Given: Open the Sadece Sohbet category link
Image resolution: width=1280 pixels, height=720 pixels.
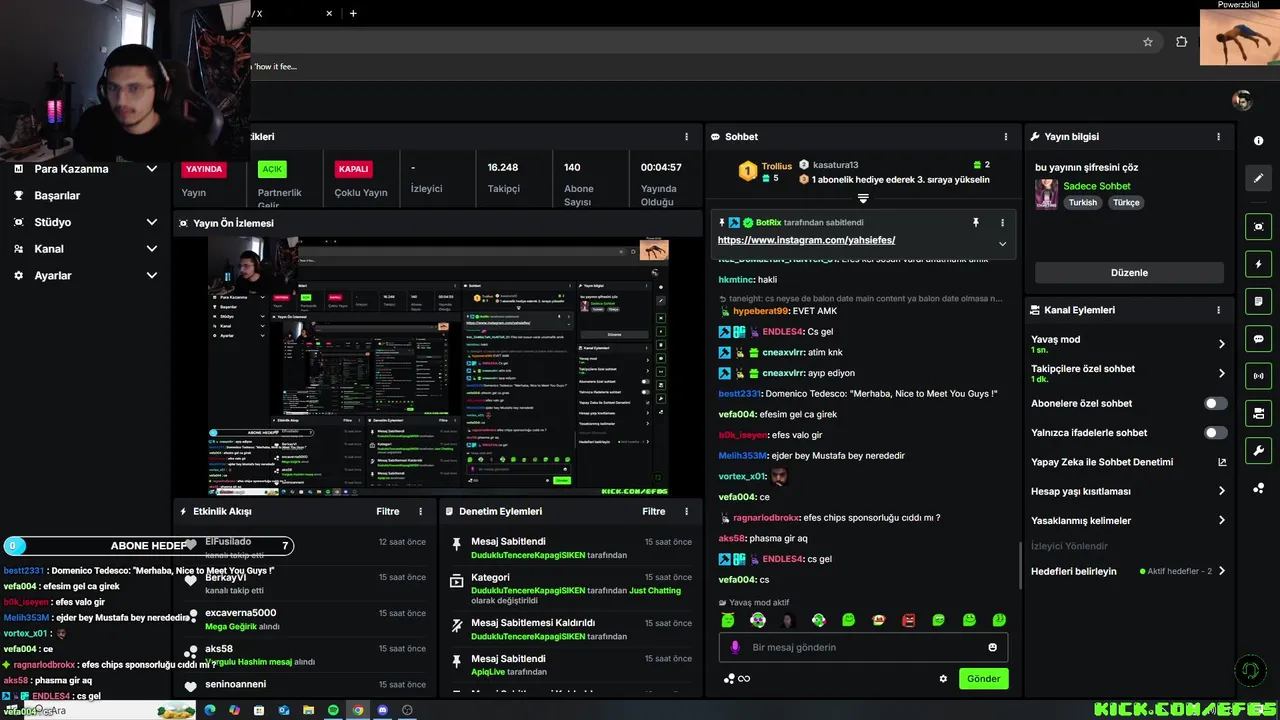Looking at the screenshot, I should [1097, 186].
